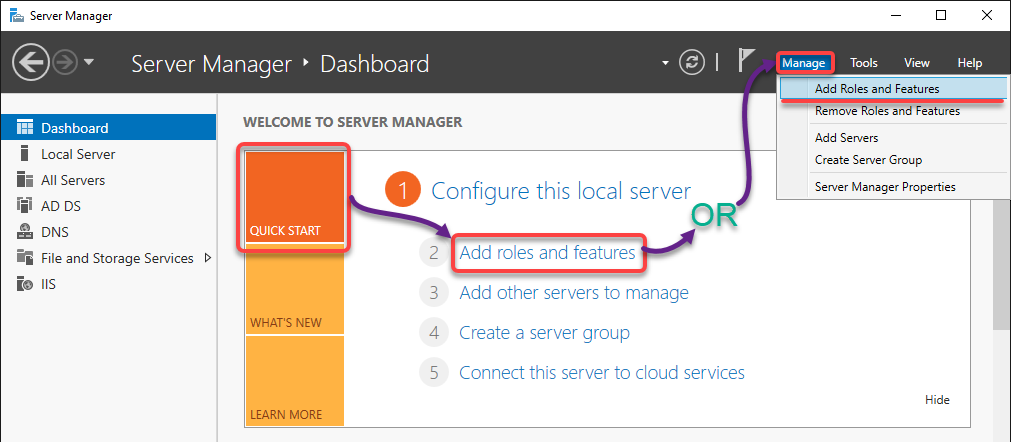Click the WHAT'S NEW tile
1011x442 pixels.
click(295, 291)
